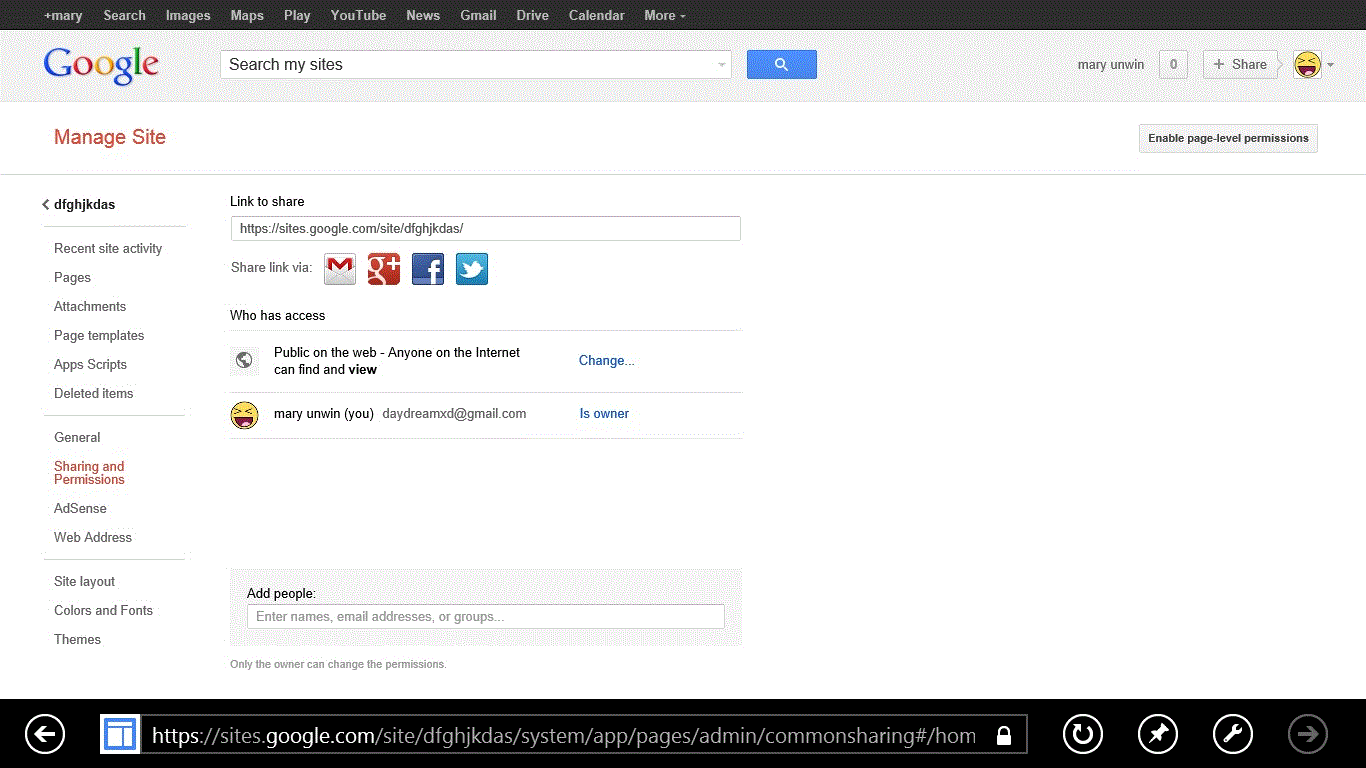Open Recent site activity in sidebar
Image resolution: width=1366 pixels, height=768 pixels.
click(108, 248)
